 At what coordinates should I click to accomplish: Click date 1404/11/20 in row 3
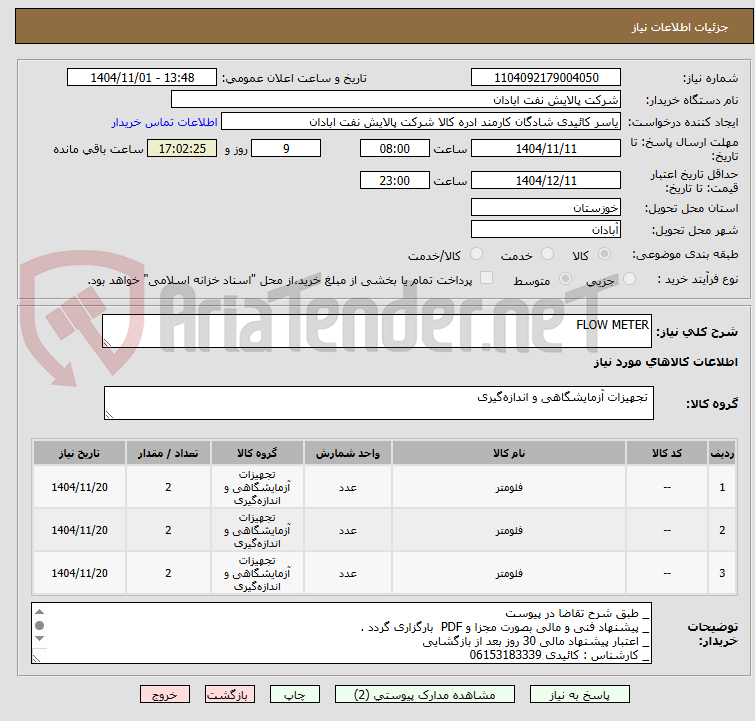point(79,573)
